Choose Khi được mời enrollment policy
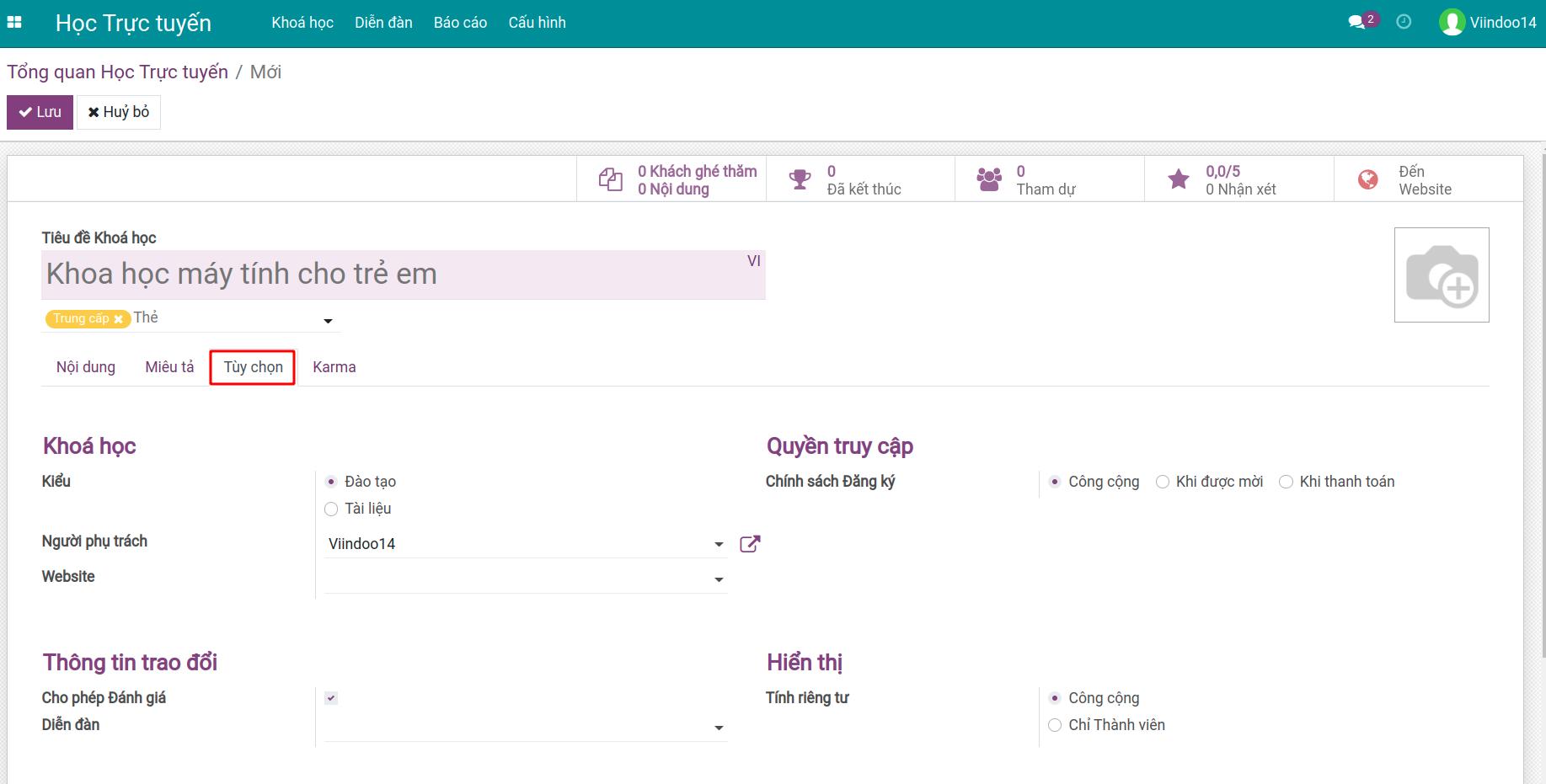Viewport: 1546px width, 784px height. point(1163,482)
